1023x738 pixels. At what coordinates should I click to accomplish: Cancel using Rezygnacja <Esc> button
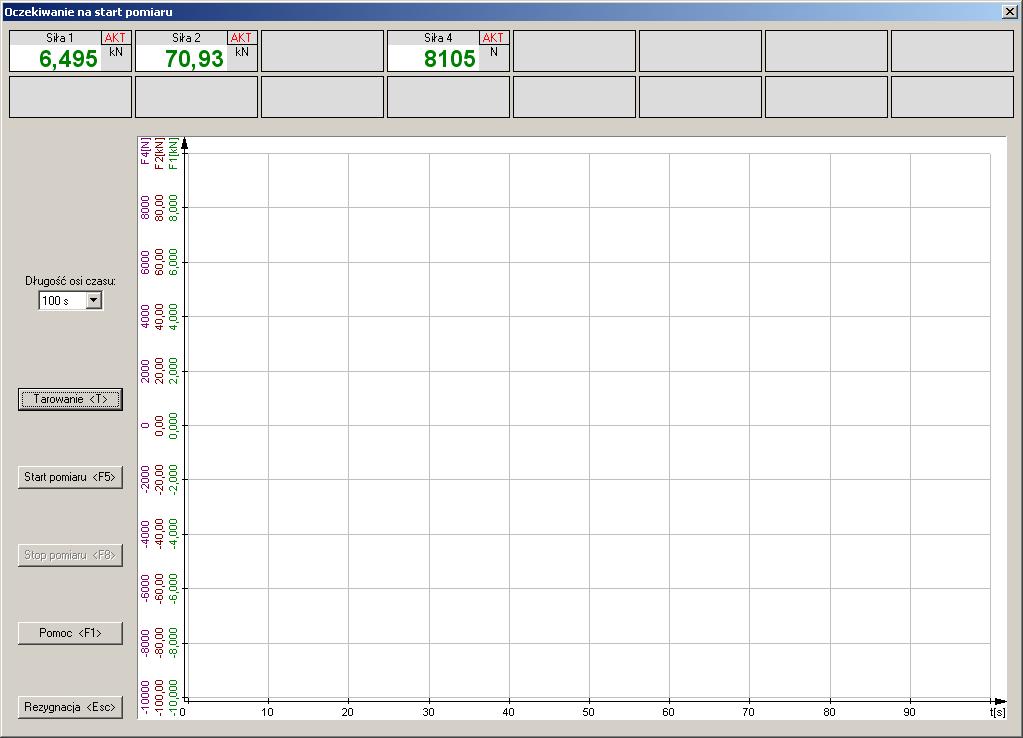coord(70,707)
